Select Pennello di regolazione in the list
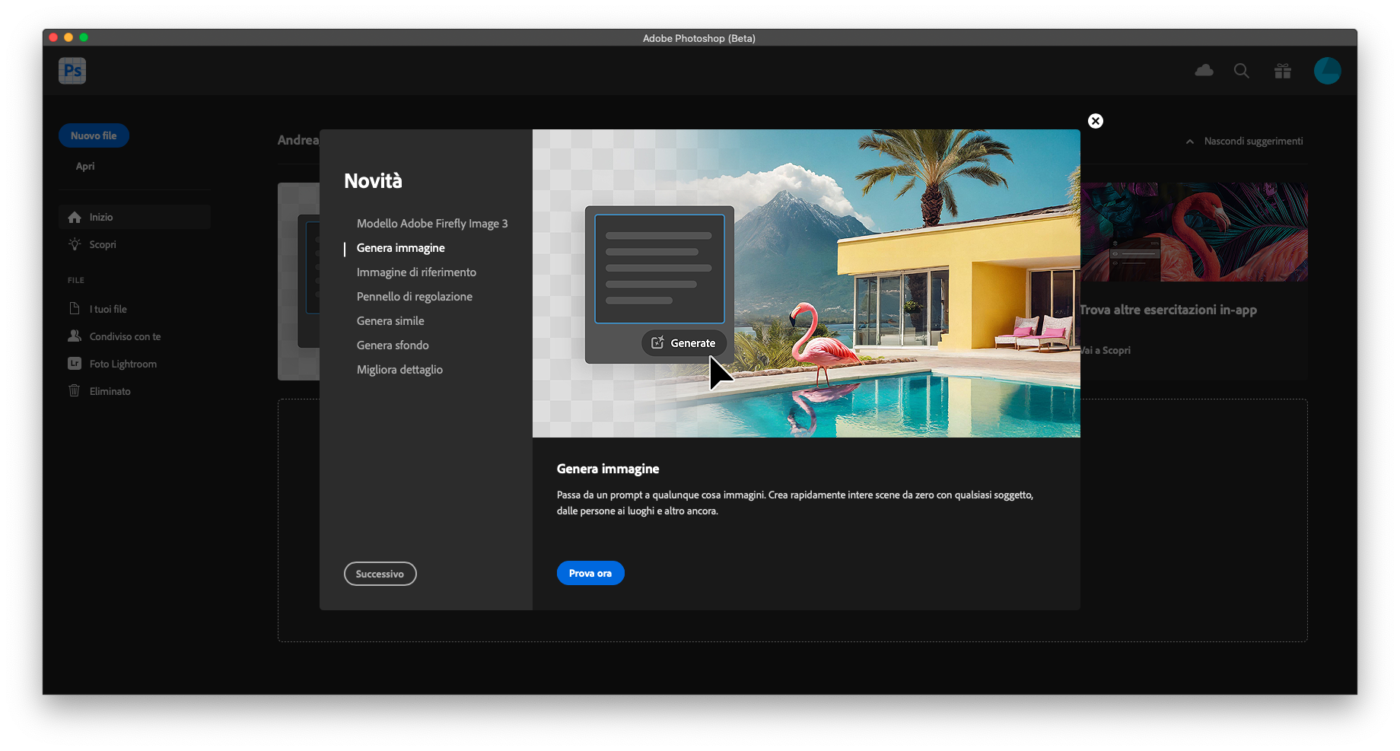Image resolution: width=1400 pixels, height=751 pixels. tap(414, 297)
